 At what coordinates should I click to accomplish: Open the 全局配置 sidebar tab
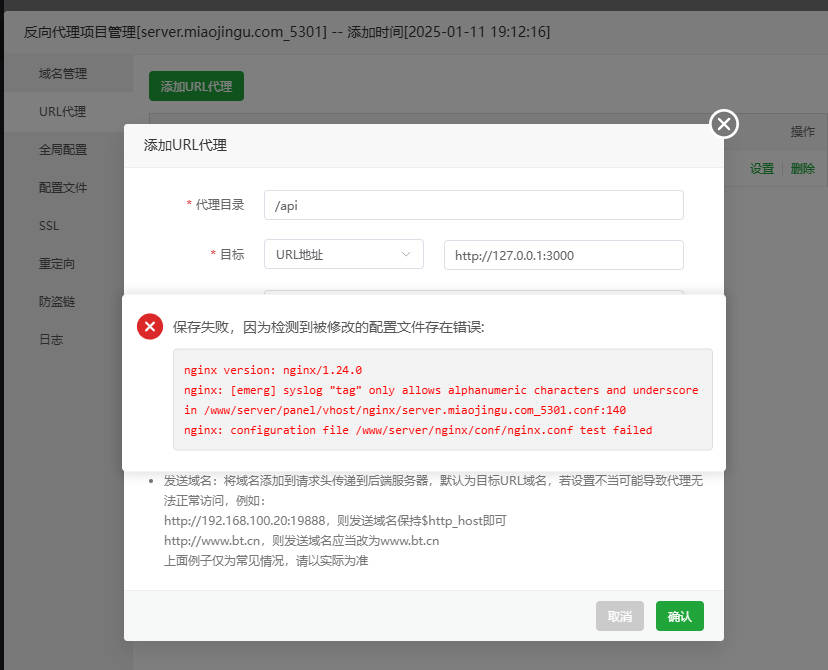click(x=63, y=149)
